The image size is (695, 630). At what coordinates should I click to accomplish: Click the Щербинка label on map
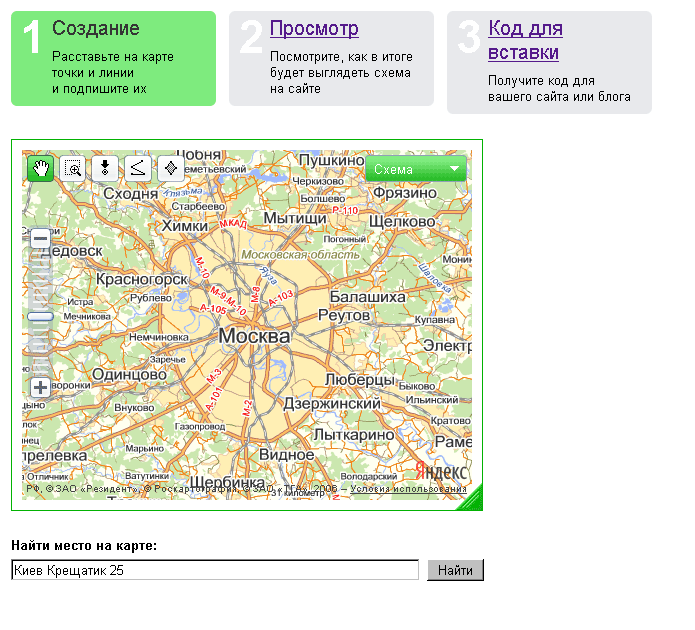pos(227,482)
